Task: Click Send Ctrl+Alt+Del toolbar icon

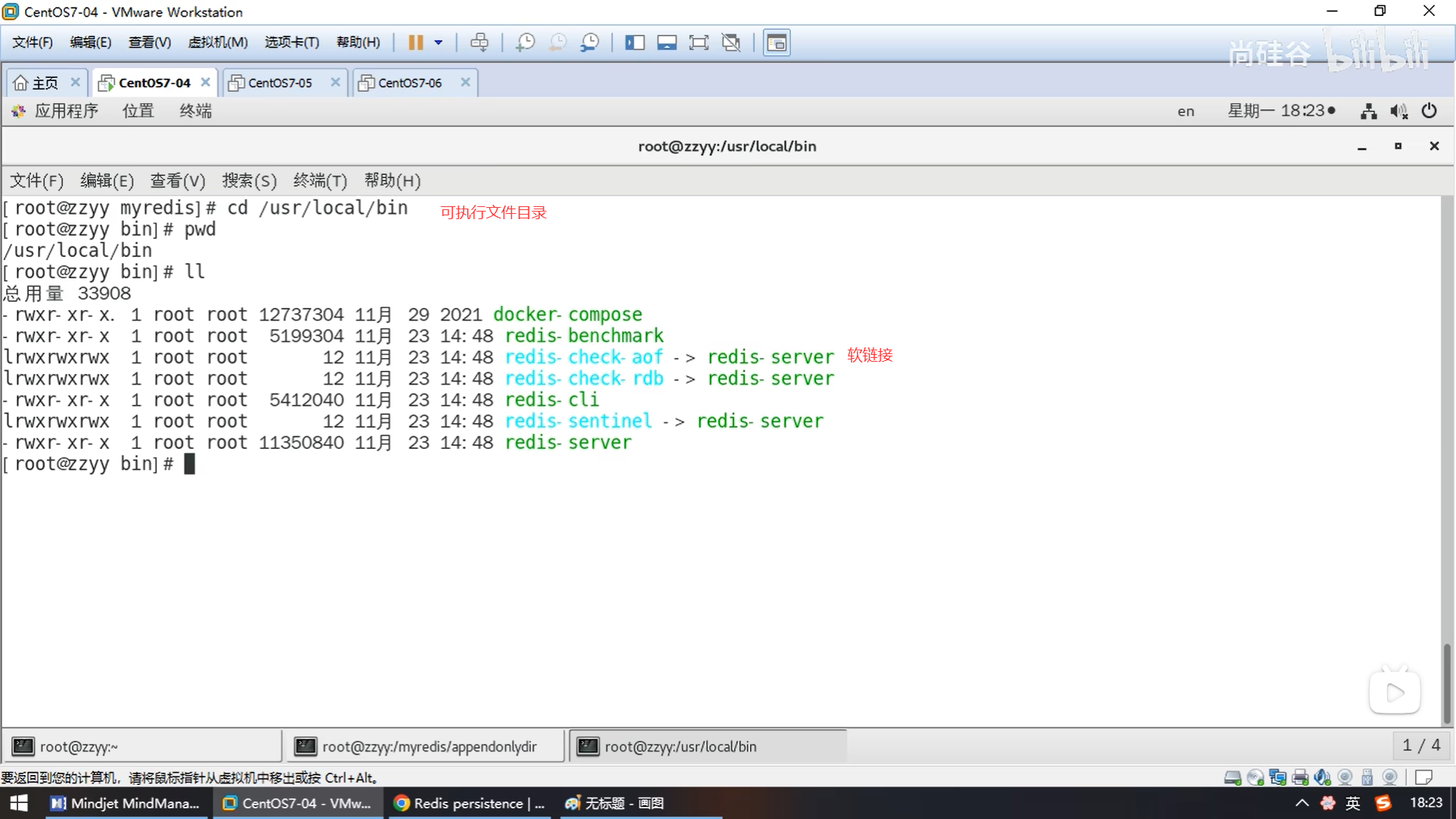Action: pos(479,42)
